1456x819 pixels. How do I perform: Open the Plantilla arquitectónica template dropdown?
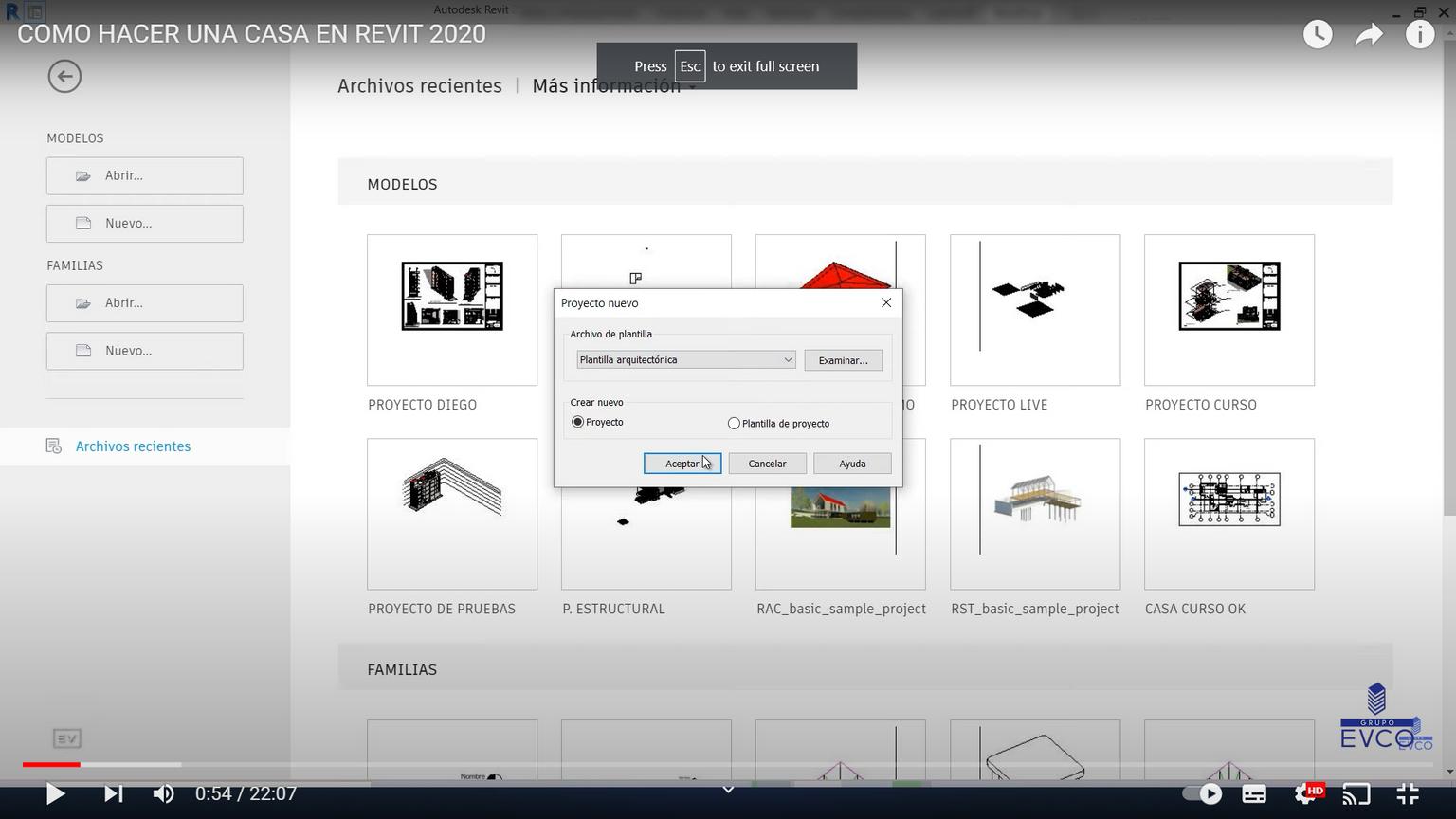(x=686, y=360)
